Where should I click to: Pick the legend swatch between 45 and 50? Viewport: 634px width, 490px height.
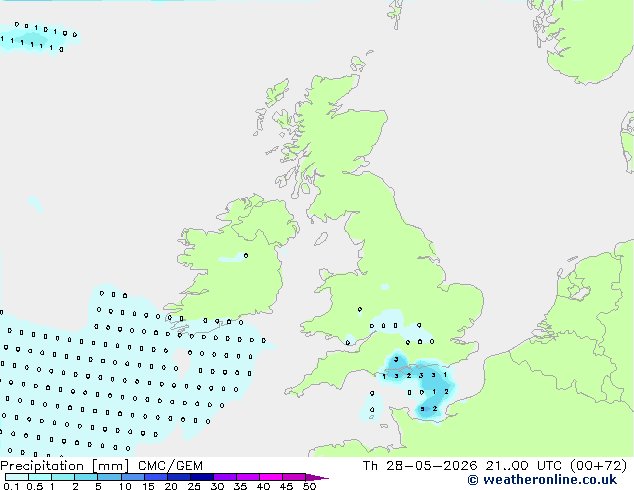[x=294, y=477]
